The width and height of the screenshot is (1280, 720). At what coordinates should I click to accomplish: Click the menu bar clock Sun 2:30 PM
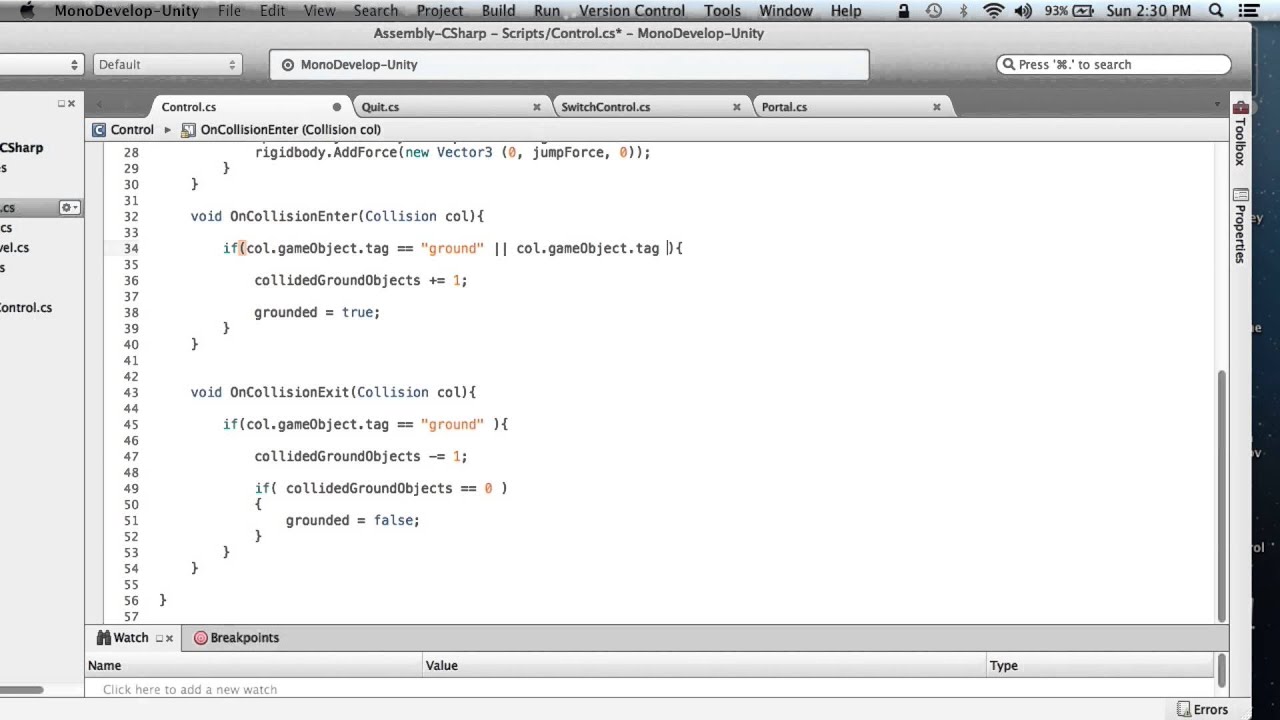1150,11
